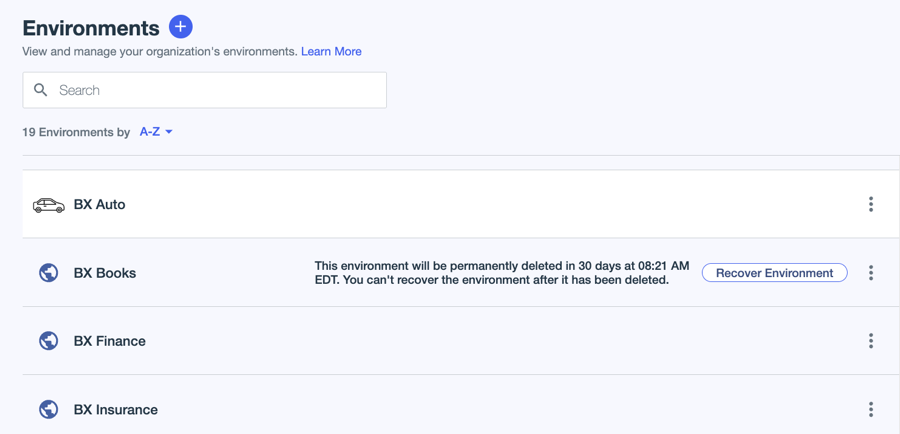Viewport: 900px width, 434px height.
Task: Click the BX Auto car icon
Action: click(x=48, y=205)
